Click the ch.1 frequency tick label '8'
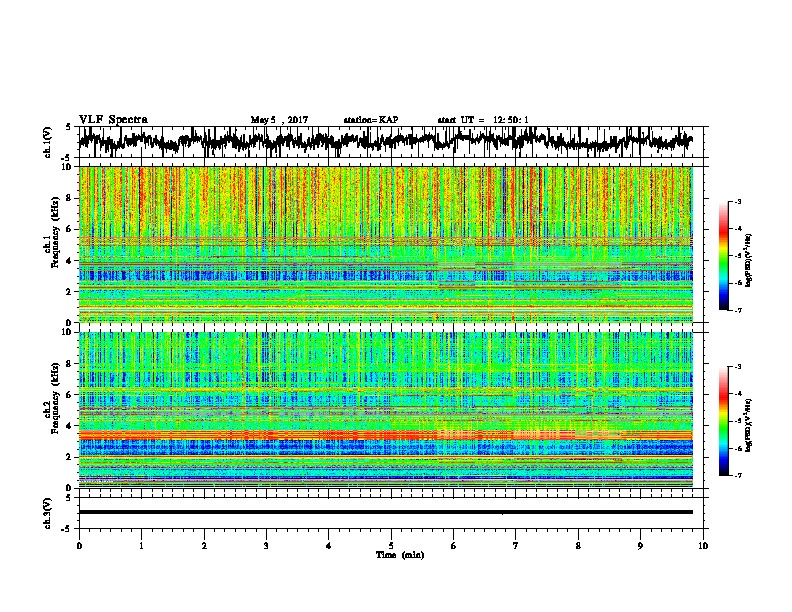 click(69, 198)
